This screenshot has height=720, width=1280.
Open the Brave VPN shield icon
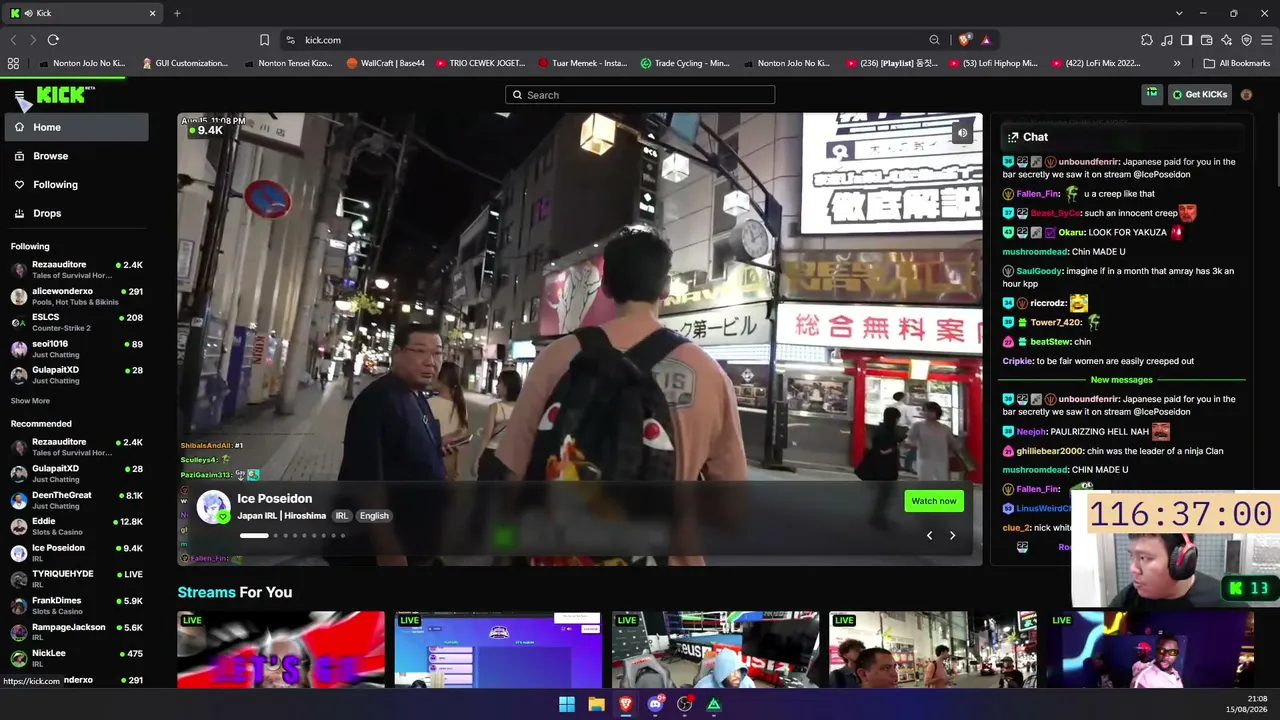tap(1246, 40)
